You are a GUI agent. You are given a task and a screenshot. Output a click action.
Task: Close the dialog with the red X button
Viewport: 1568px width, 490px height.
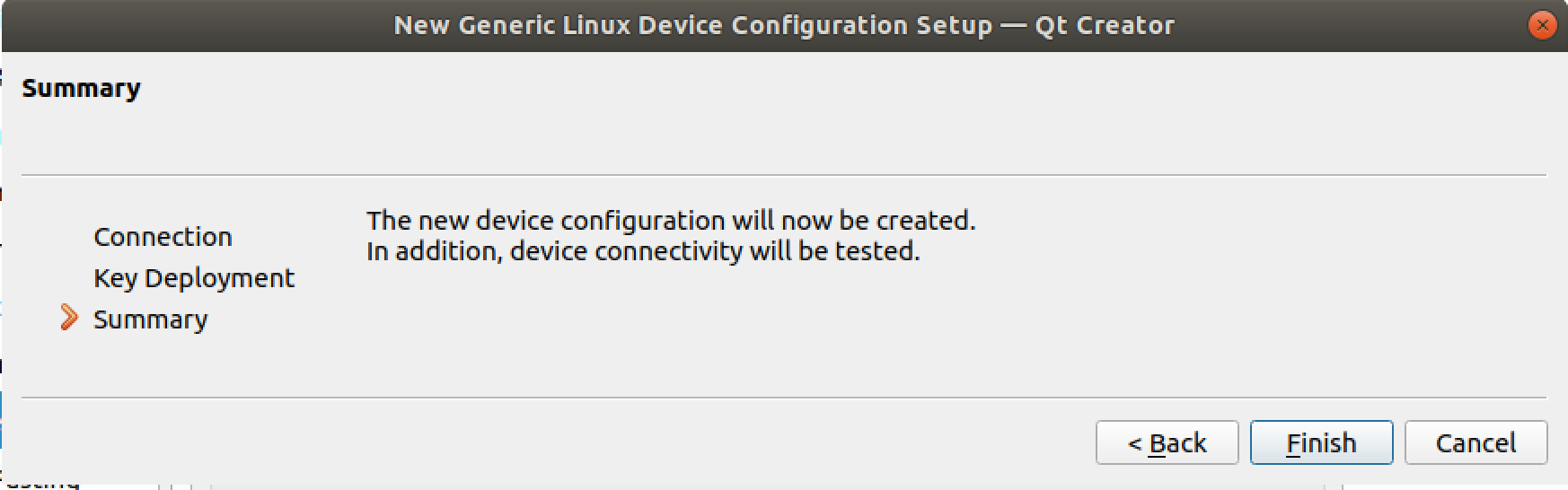pyautogui.click(x=1542, y=25)
